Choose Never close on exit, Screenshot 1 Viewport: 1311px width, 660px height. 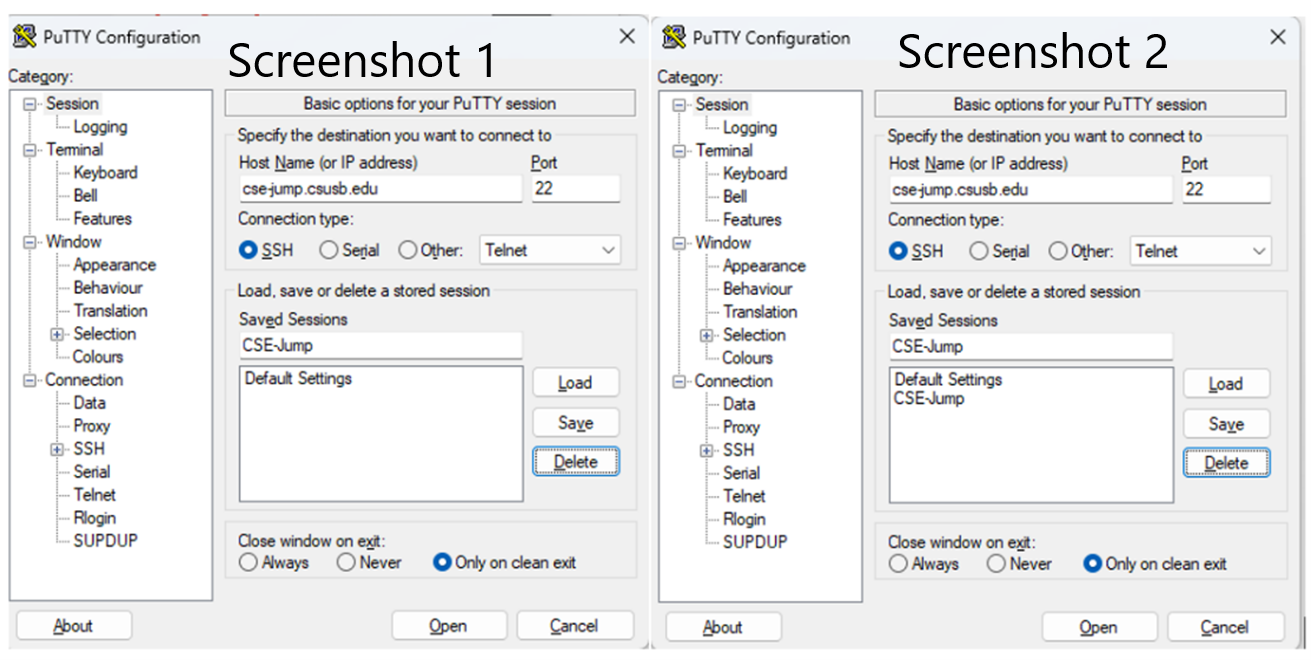(346, 563)
